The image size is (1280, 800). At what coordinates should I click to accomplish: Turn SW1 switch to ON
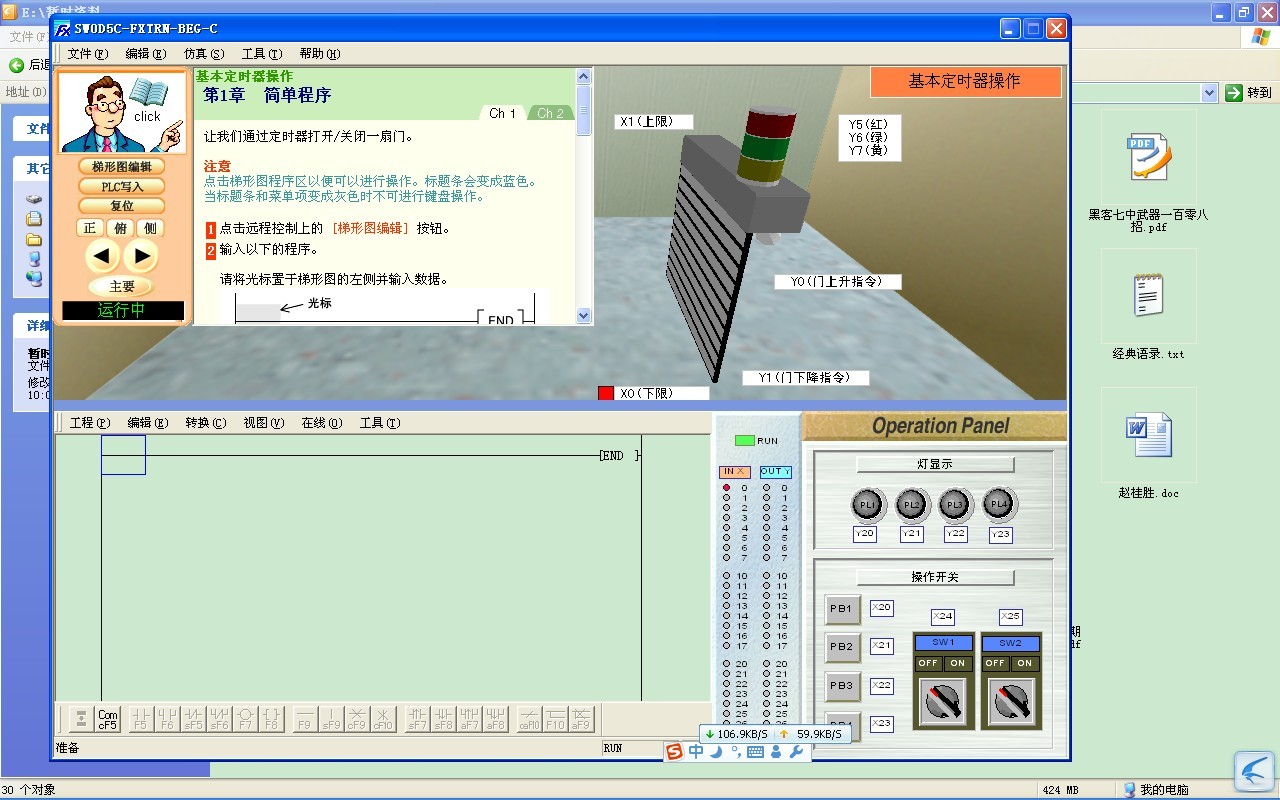coord(958,663)
